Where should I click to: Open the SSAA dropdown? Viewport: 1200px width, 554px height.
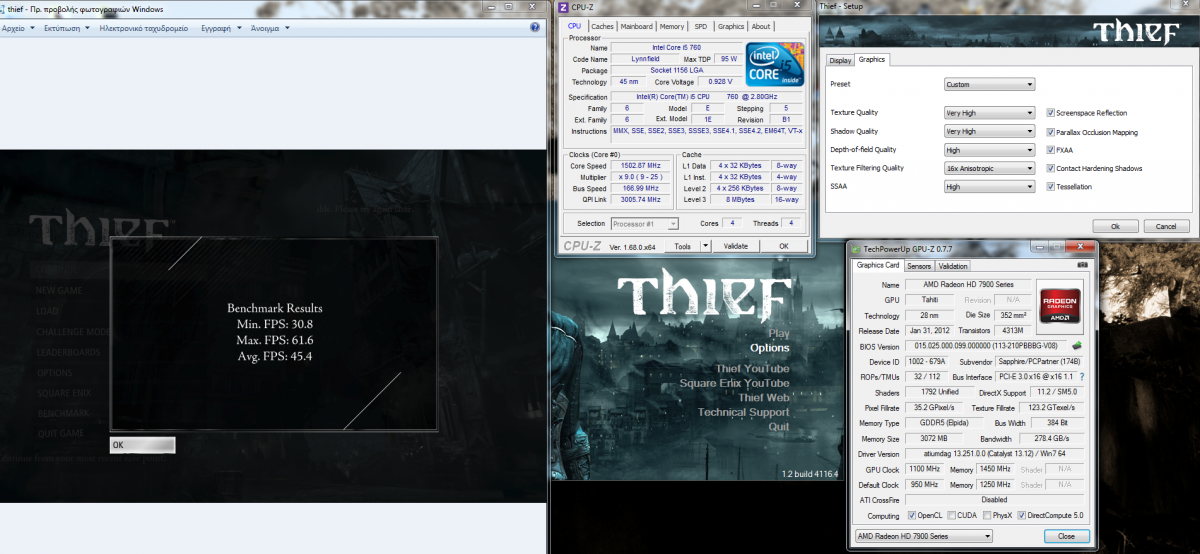[989, 186]
